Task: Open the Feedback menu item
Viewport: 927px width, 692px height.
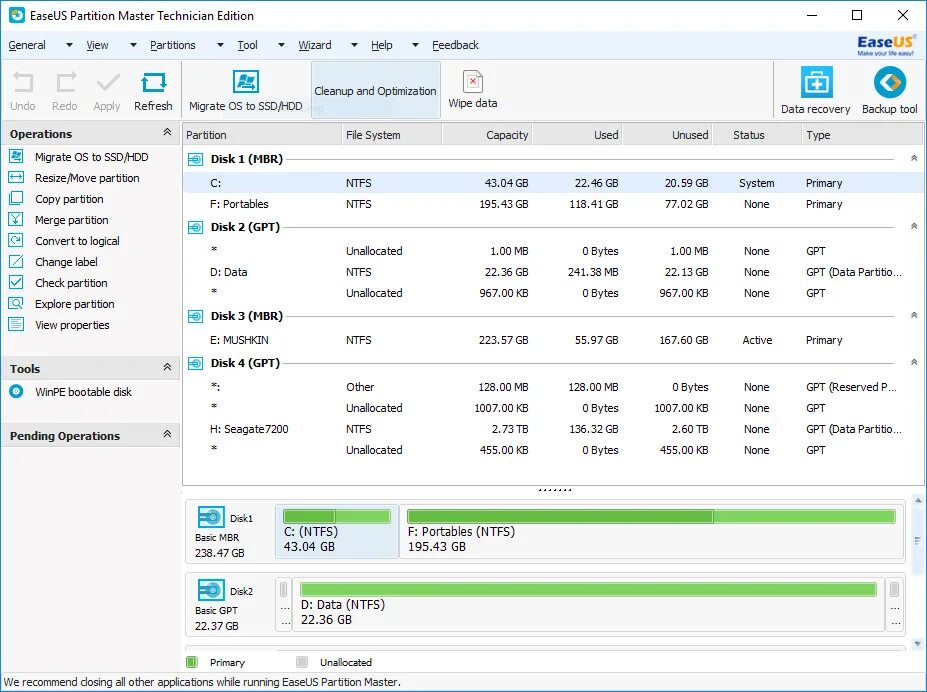Action: point(455,45)
